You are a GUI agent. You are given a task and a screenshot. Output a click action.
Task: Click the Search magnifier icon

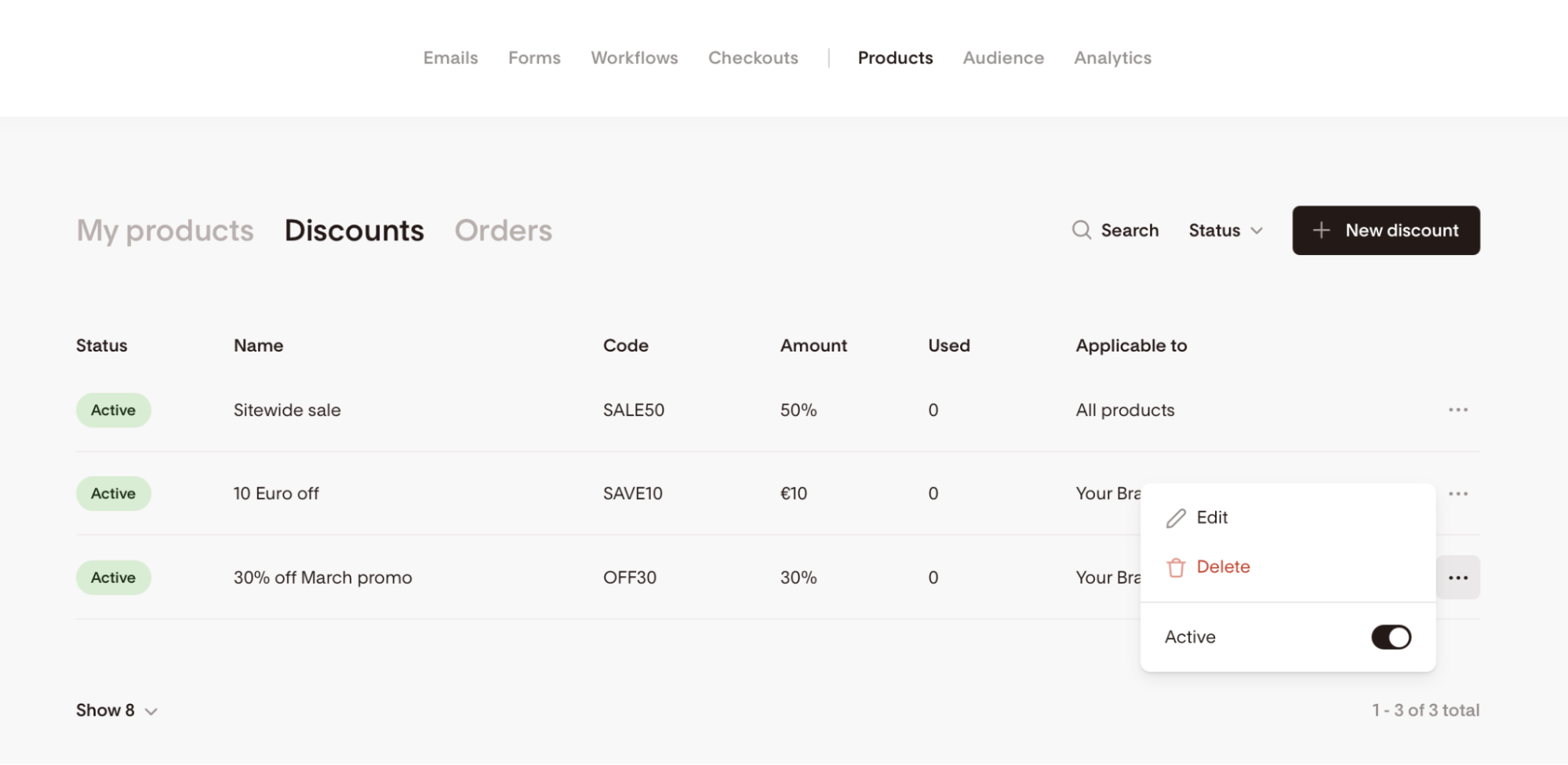click(1082, 230)
